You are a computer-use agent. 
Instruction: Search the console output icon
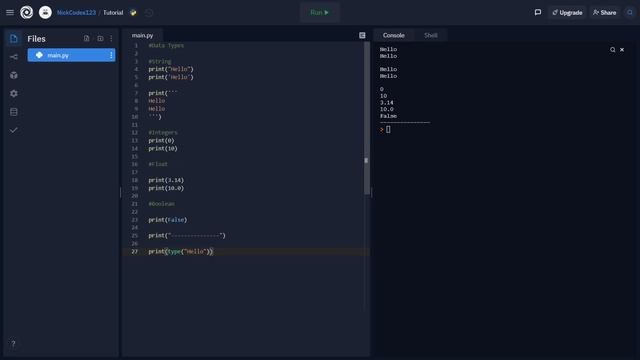pos(613,50)
